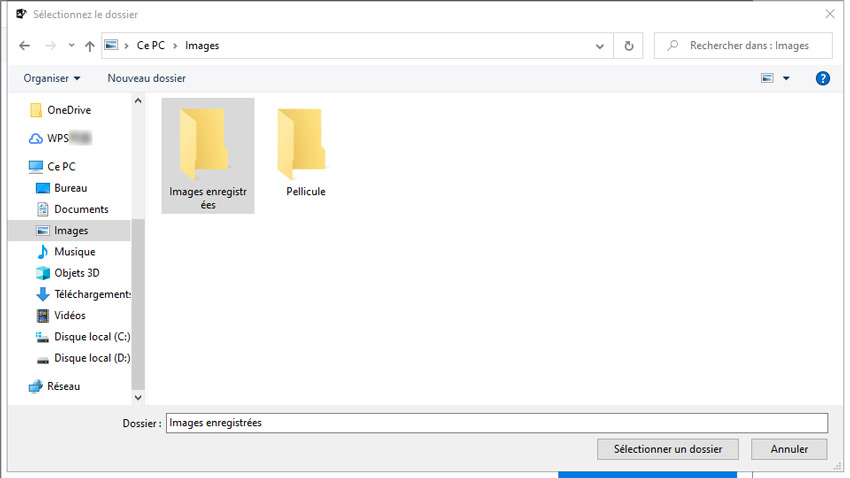850x478 pixels.
Task: Open the address bar history dropdown
Action: tap(600, 46)
